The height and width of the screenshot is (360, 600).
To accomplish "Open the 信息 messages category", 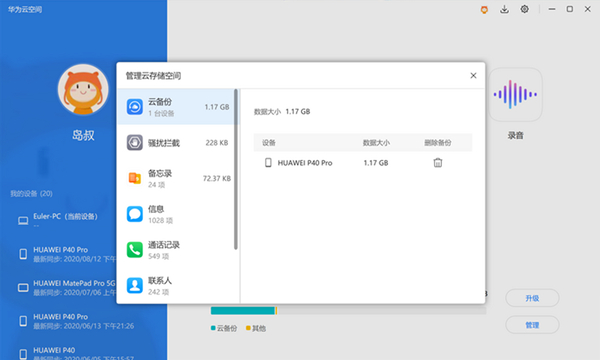I will (x=176, y=214).
